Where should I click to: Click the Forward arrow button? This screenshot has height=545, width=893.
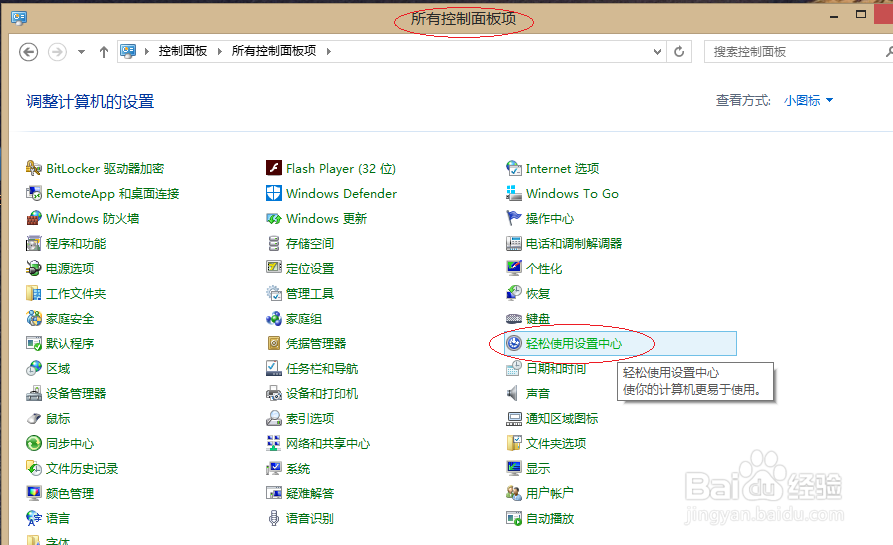point(57,52)
